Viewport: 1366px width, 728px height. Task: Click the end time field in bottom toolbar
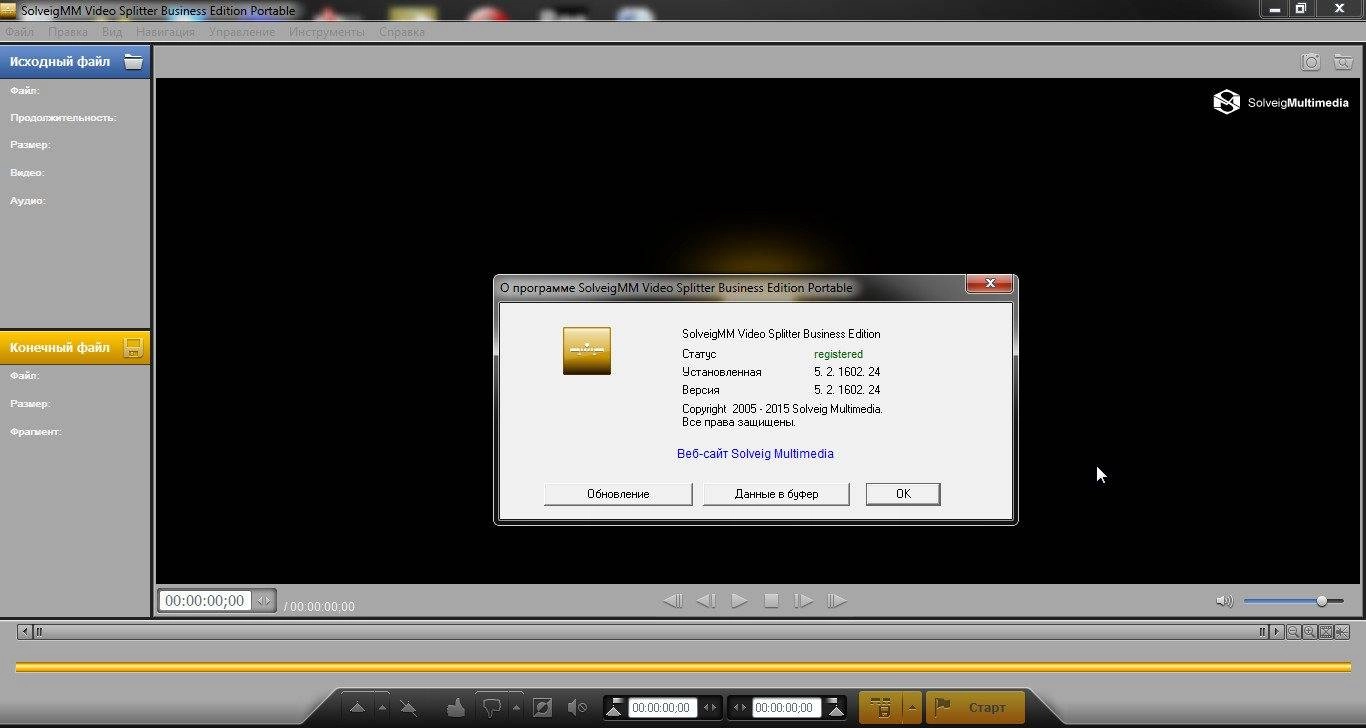click(786, 708)
